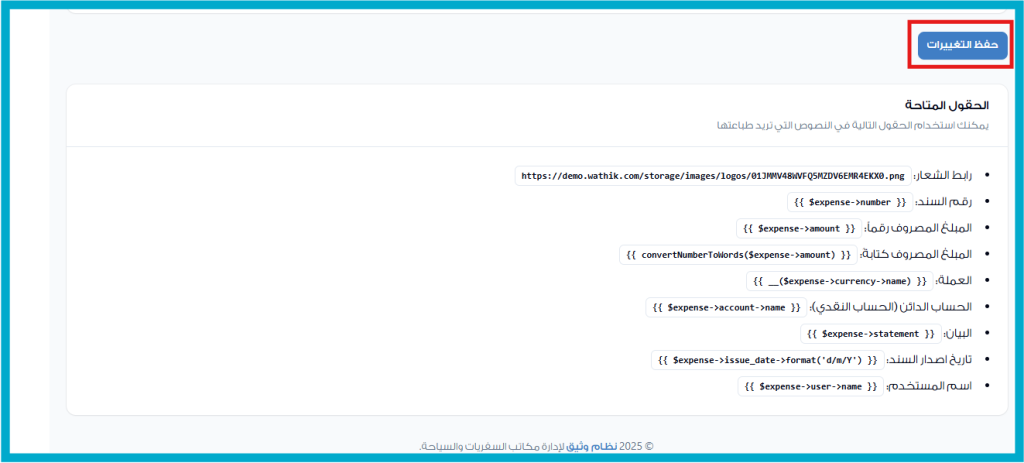
Task: Select the المبلغ المصروف رقماً label
Action: [x=919, y=228]
